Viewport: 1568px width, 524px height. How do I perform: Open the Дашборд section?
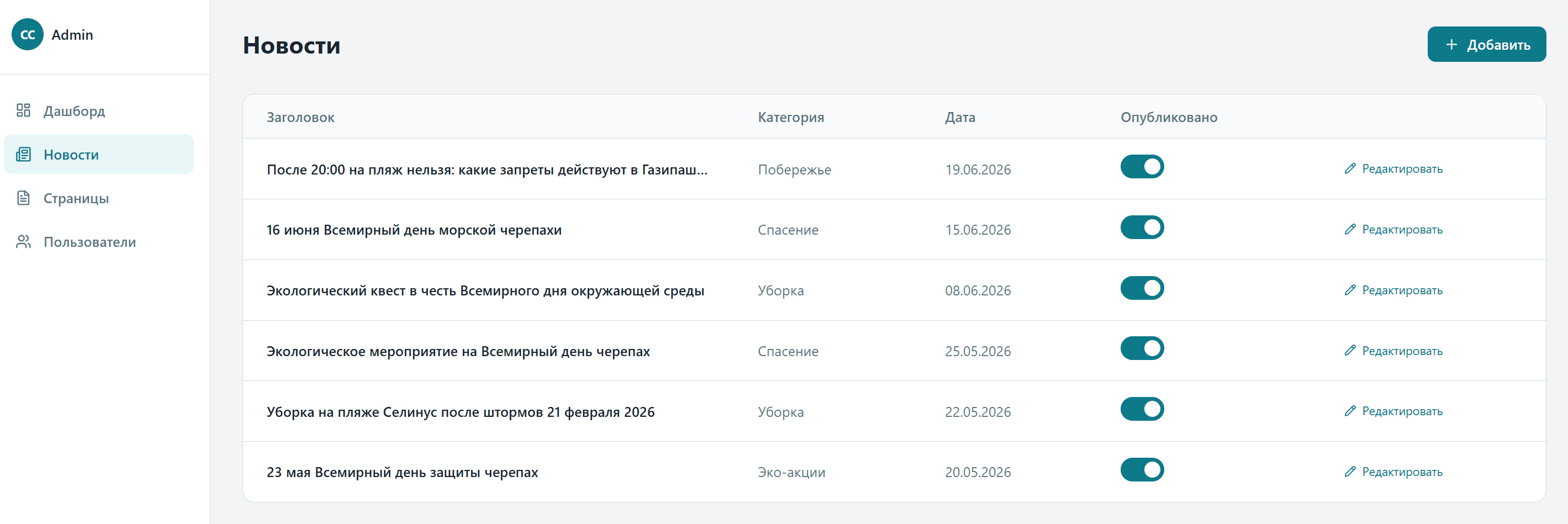point(99,111)
